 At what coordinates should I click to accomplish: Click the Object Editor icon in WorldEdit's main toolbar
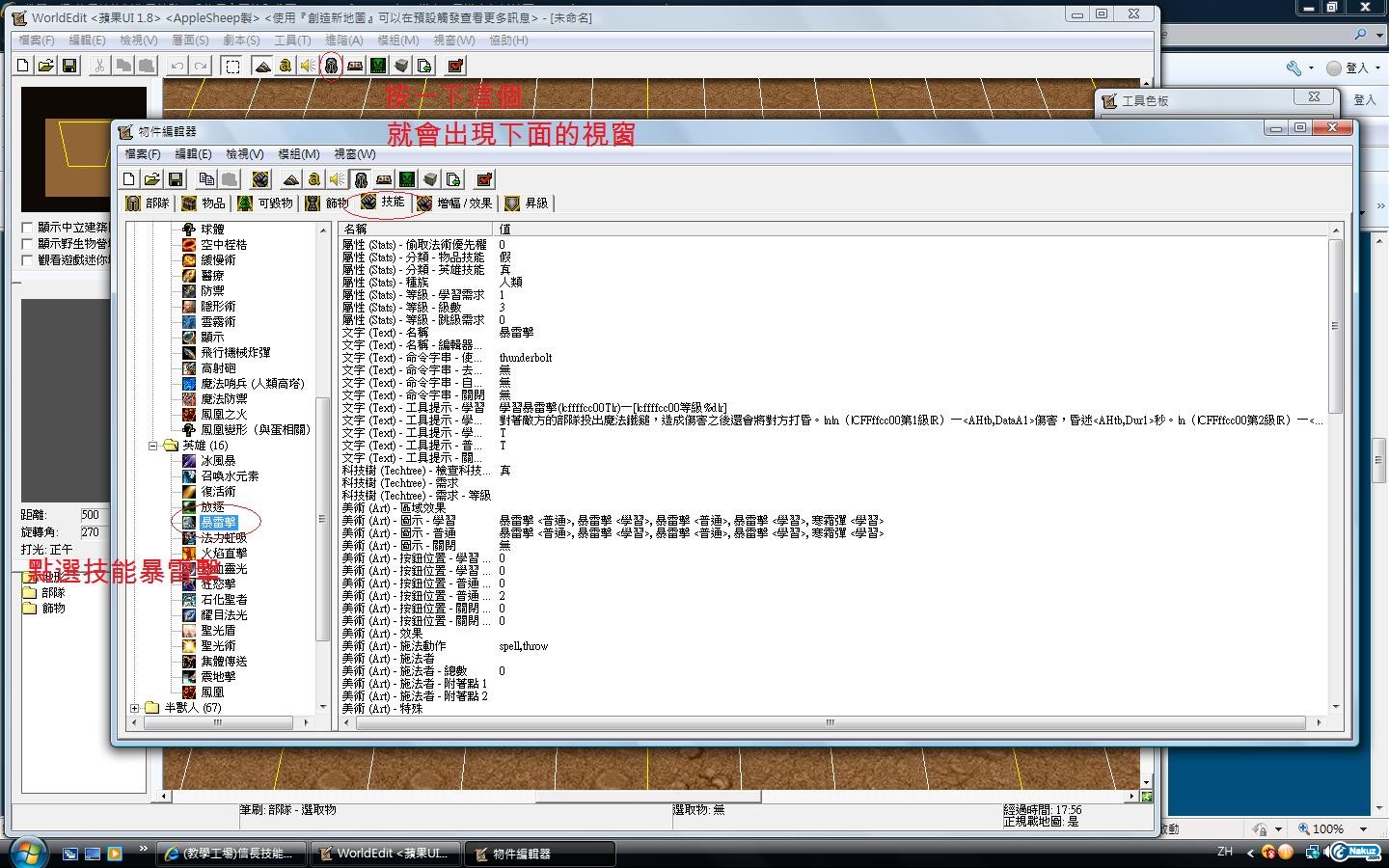331,66
